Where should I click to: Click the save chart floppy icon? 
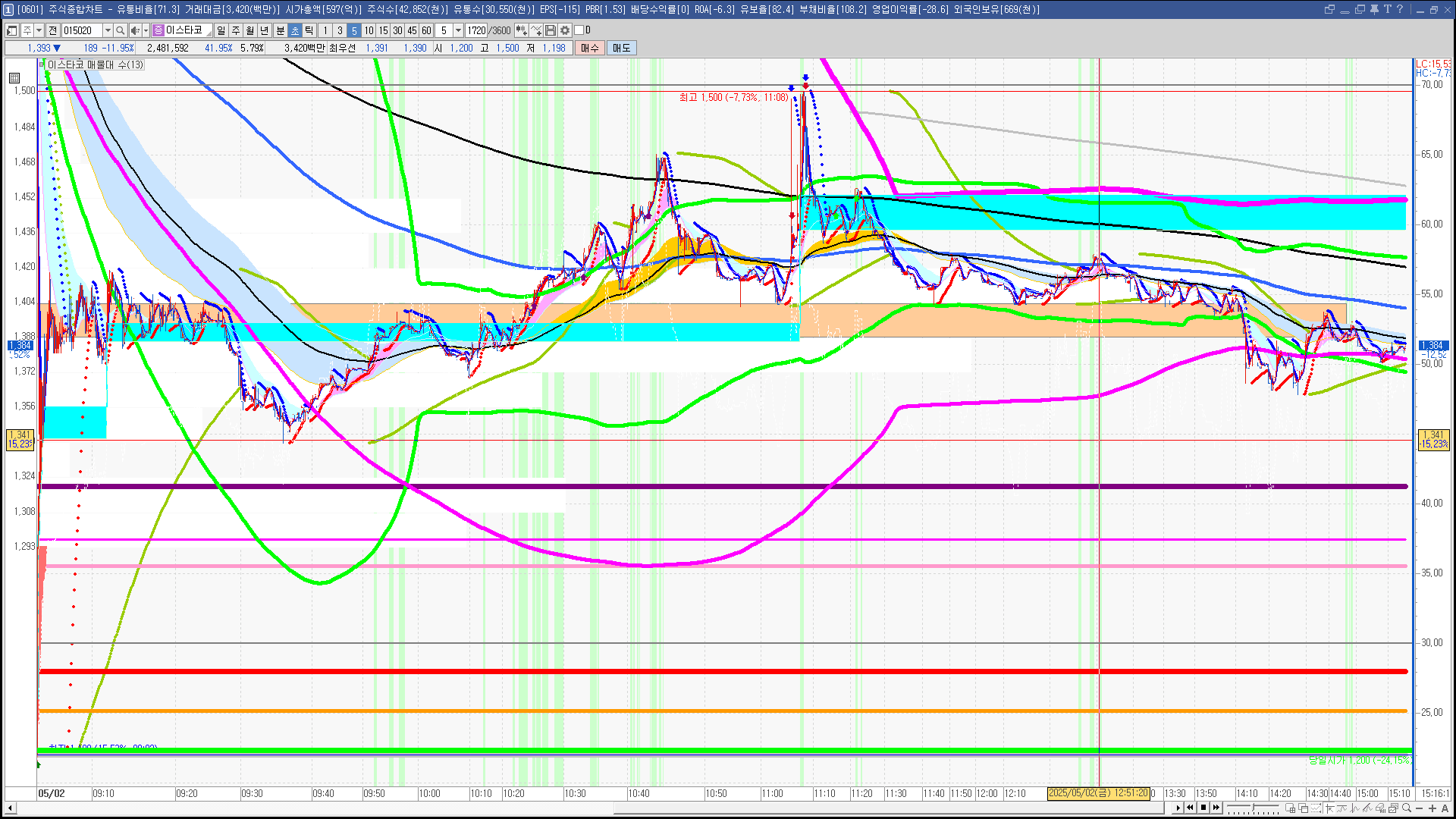[x=551, y=30]
